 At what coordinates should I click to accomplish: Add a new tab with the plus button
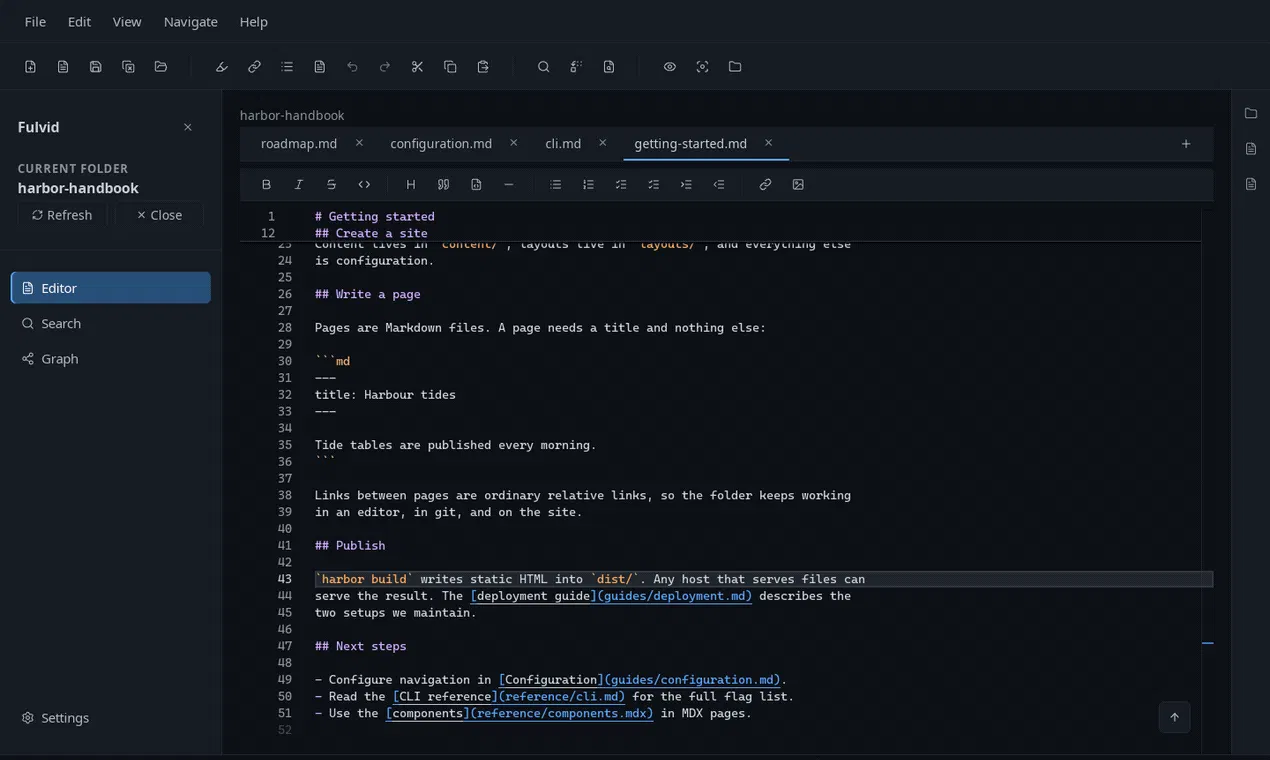[1186, 144]
